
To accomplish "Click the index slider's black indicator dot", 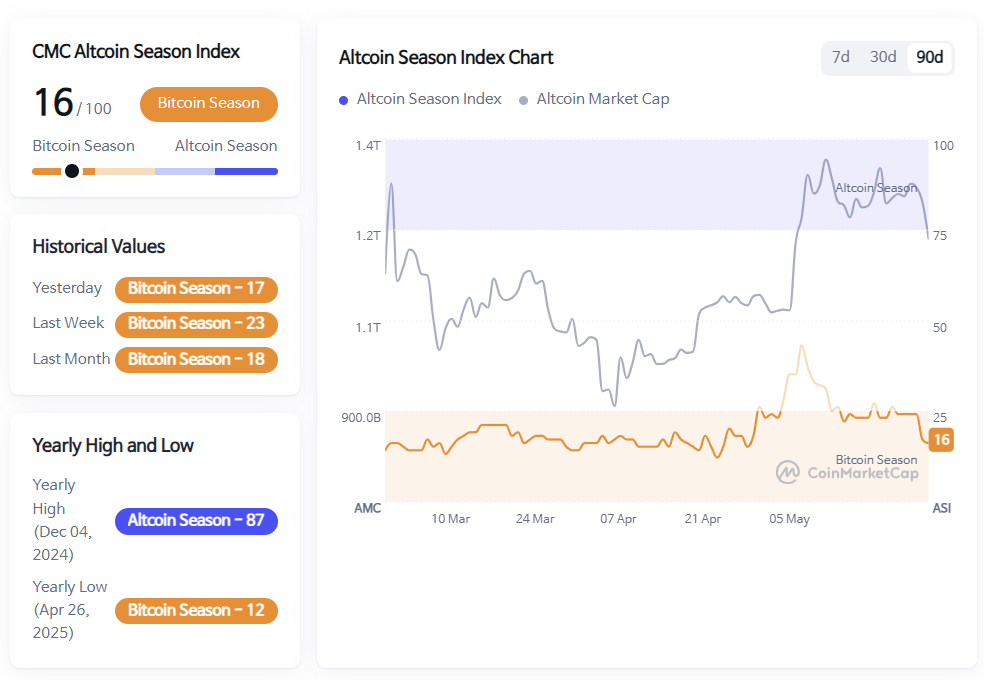I will click(x=72, y=171).
